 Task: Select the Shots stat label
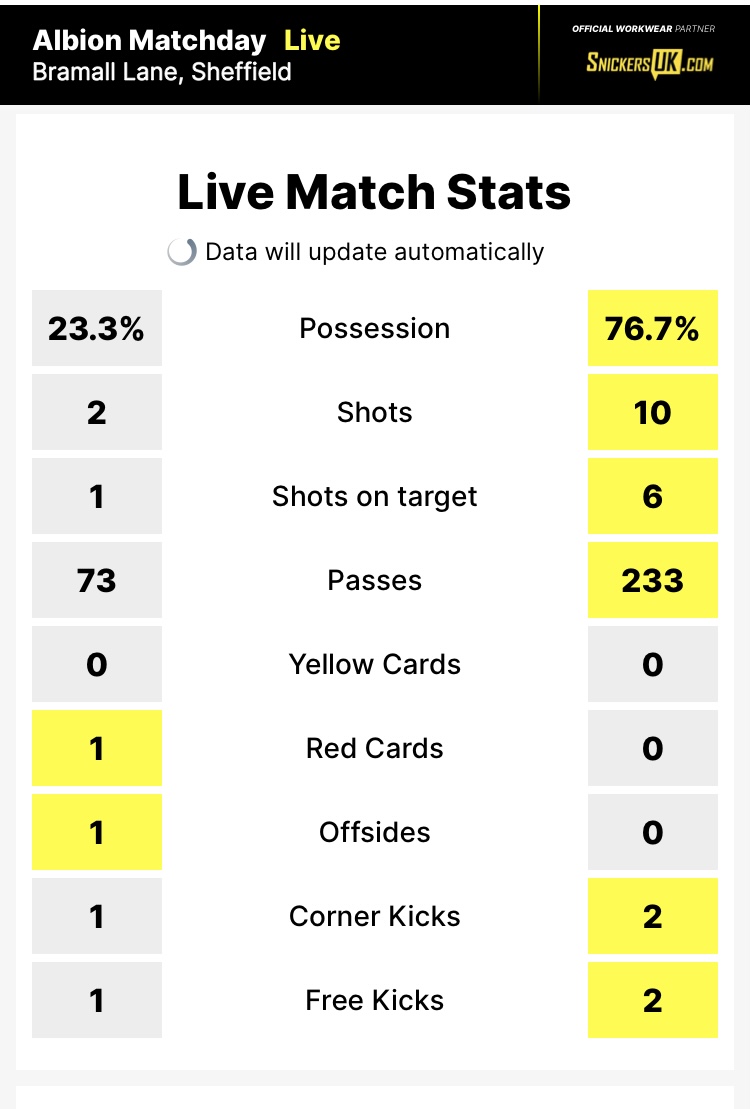click(x=374, y=412)
